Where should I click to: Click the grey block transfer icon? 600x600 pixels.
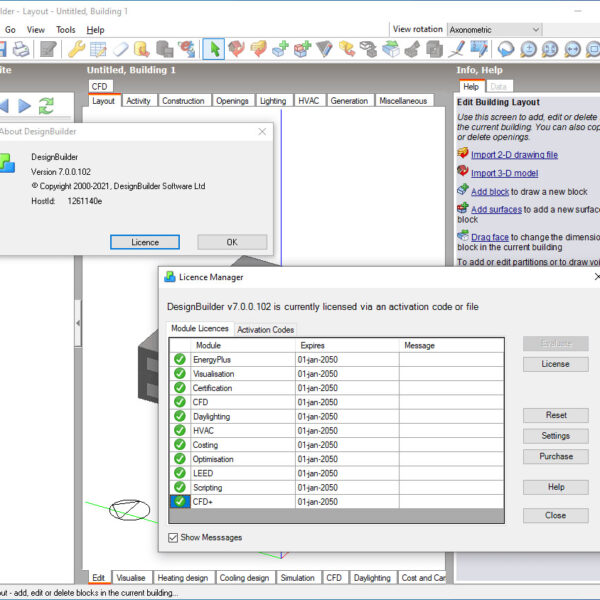(x=368, y=49)
